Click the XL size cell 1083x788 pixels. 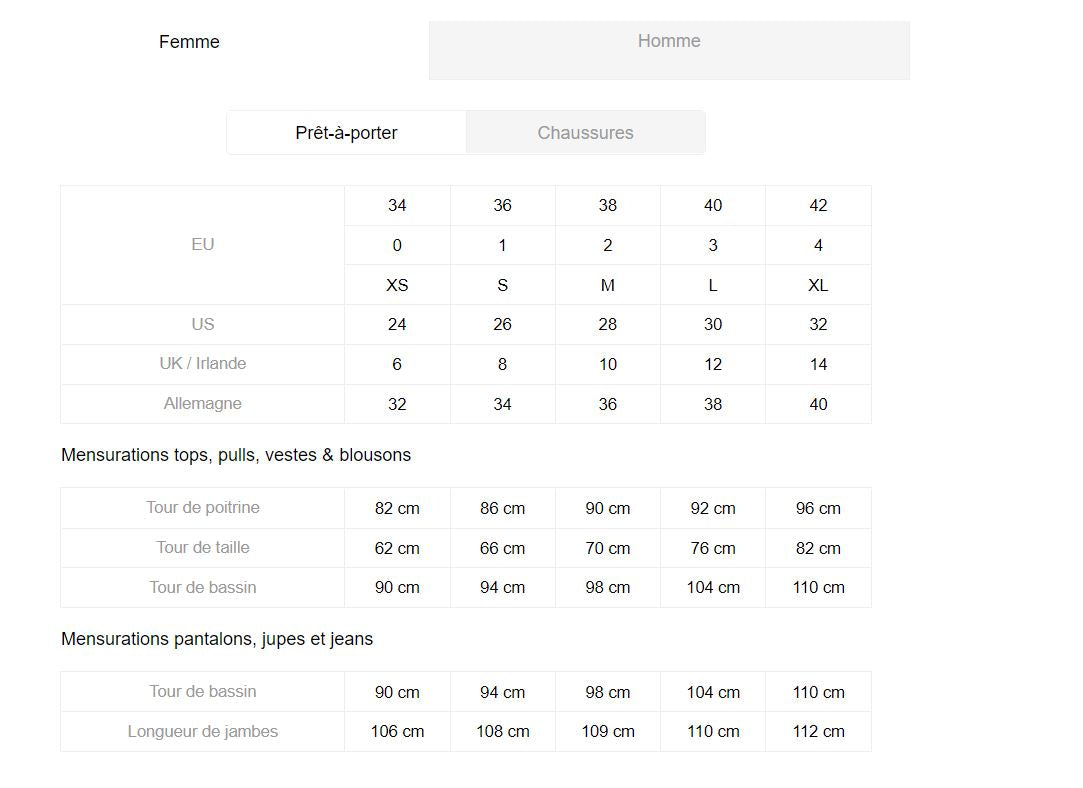[x=818, y=285]
